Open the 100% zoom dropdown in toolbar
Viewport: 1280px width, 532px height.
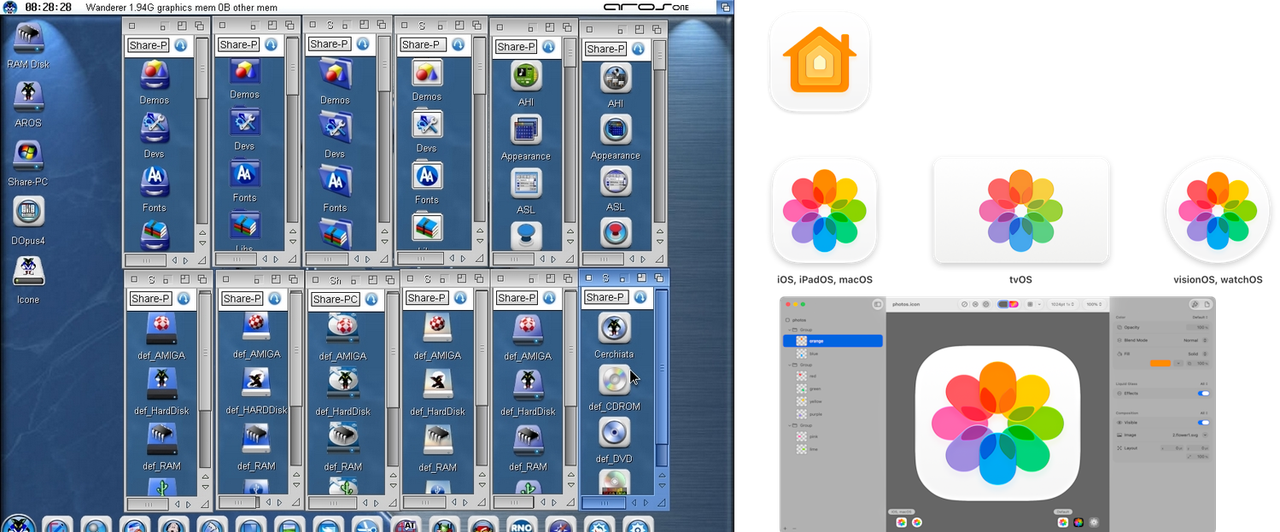coord(1093,304)
